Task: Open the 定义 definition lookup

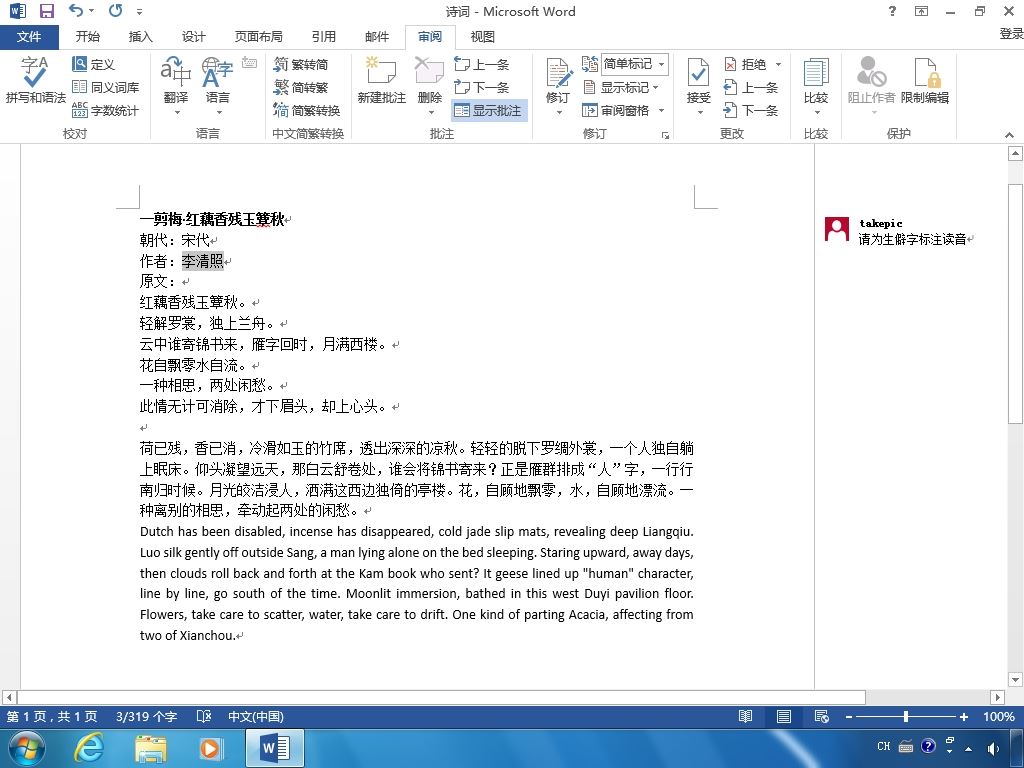Action: pyautogui.click(x=93, y=64)
